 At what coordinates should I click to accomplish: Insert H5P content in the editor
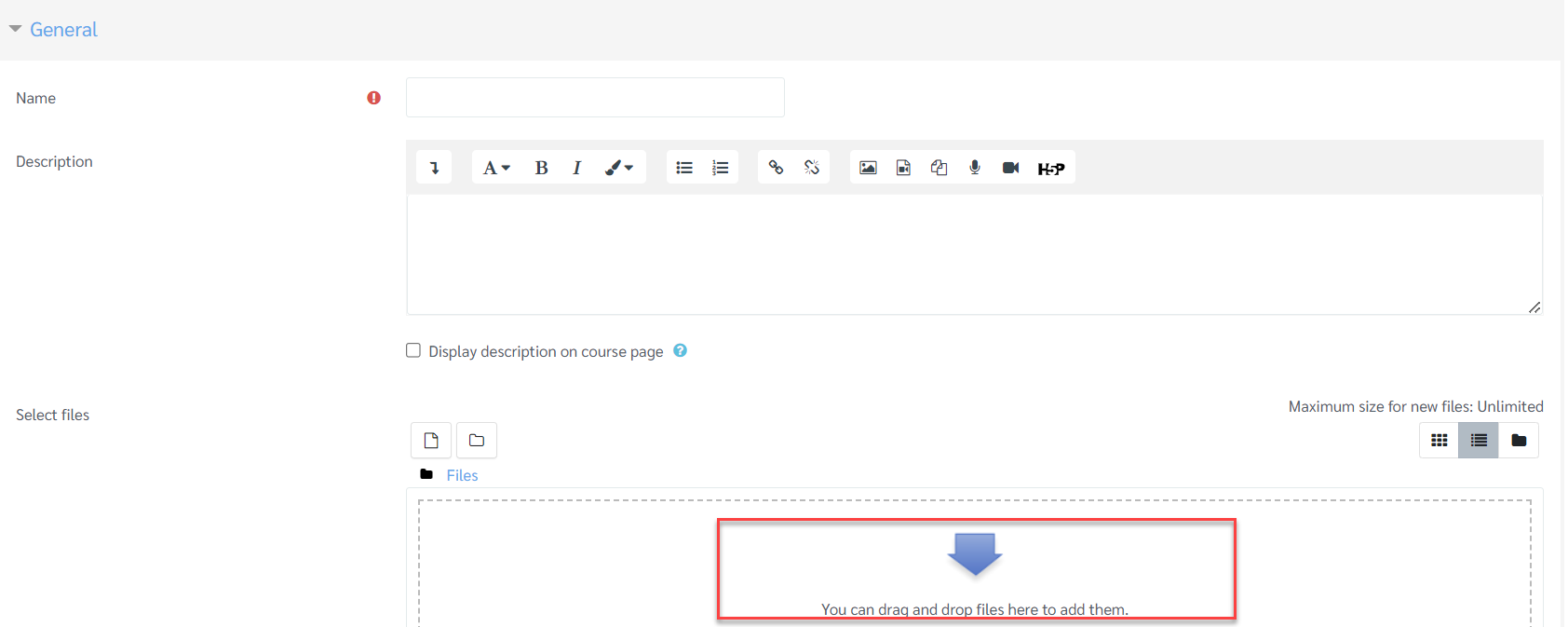coord(1050,169)
